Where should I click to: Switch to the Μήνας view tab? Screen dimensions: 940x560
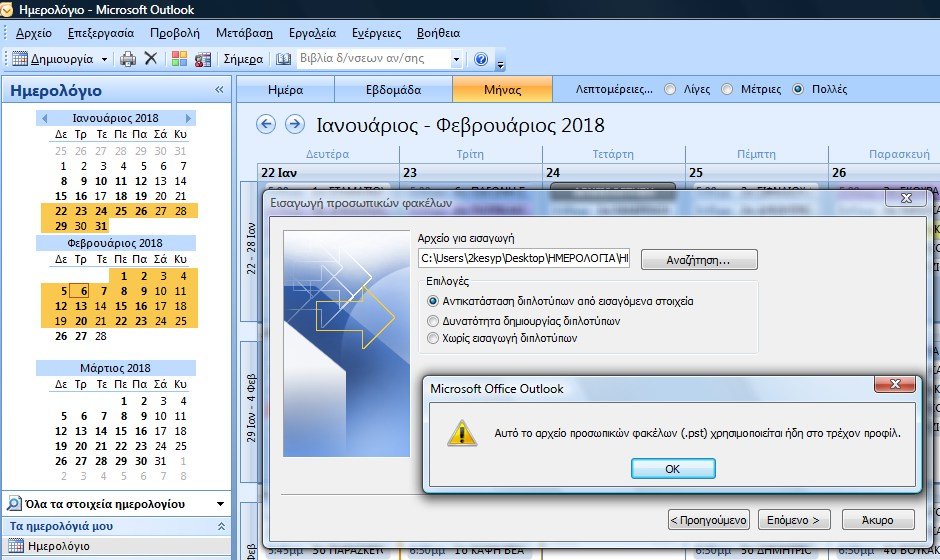click(502, 90)
